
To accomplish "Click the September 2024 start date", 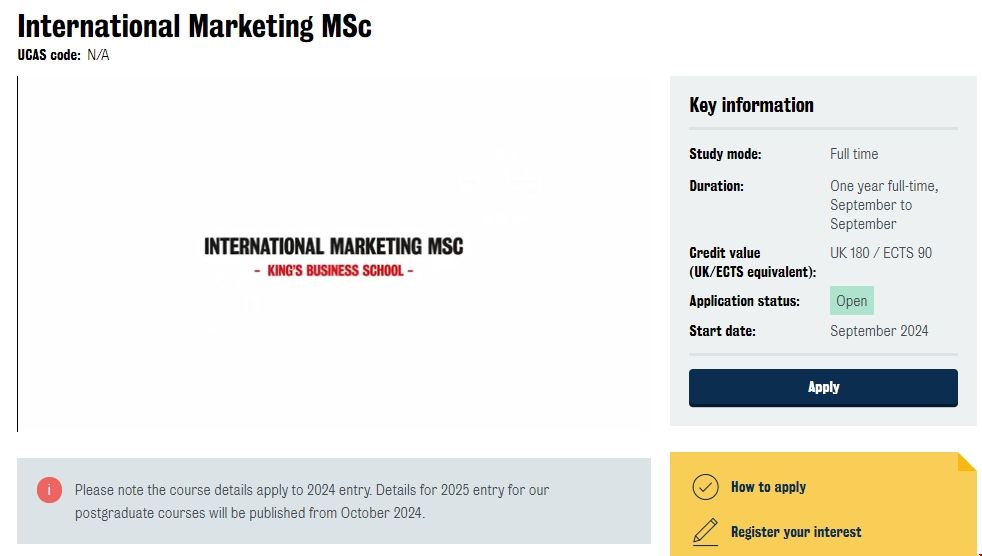I will click(x=879, y=331).
